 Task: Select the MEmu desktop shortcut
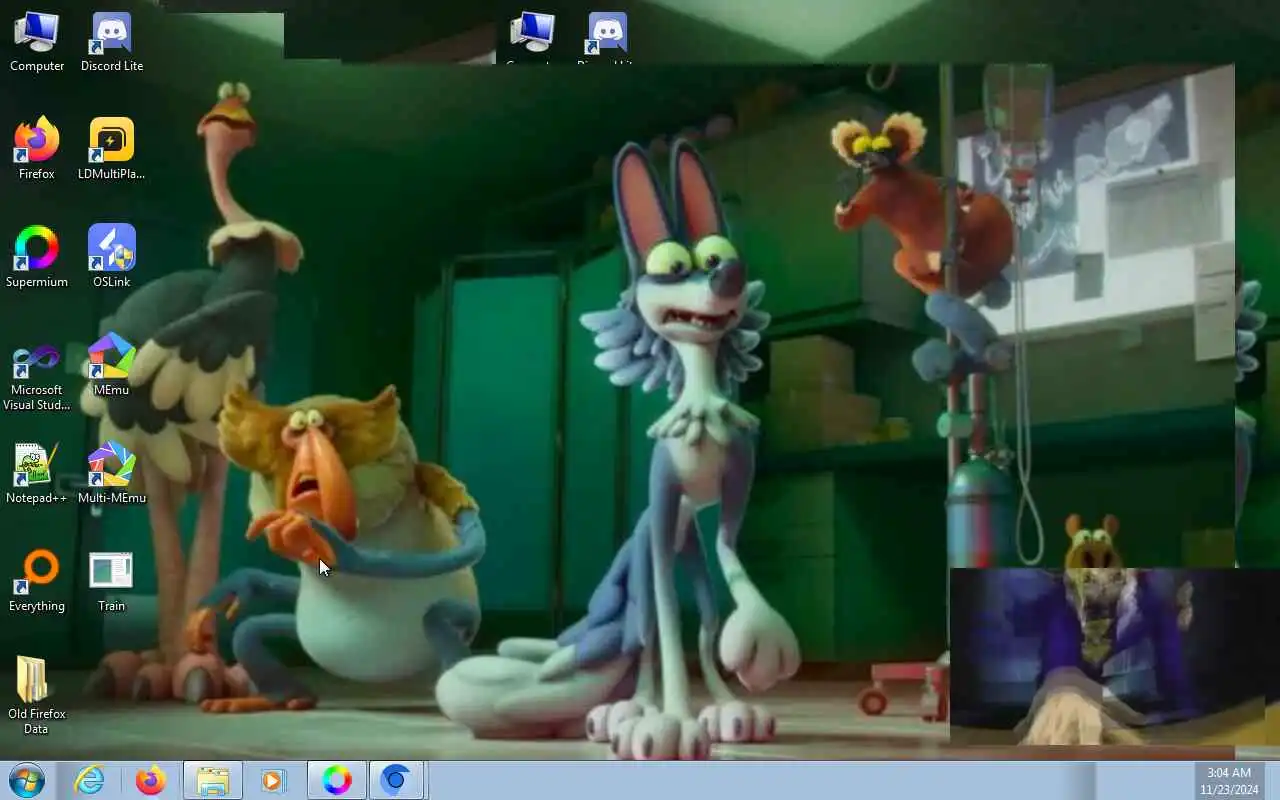pyautogui.click(x=112, y=366)
